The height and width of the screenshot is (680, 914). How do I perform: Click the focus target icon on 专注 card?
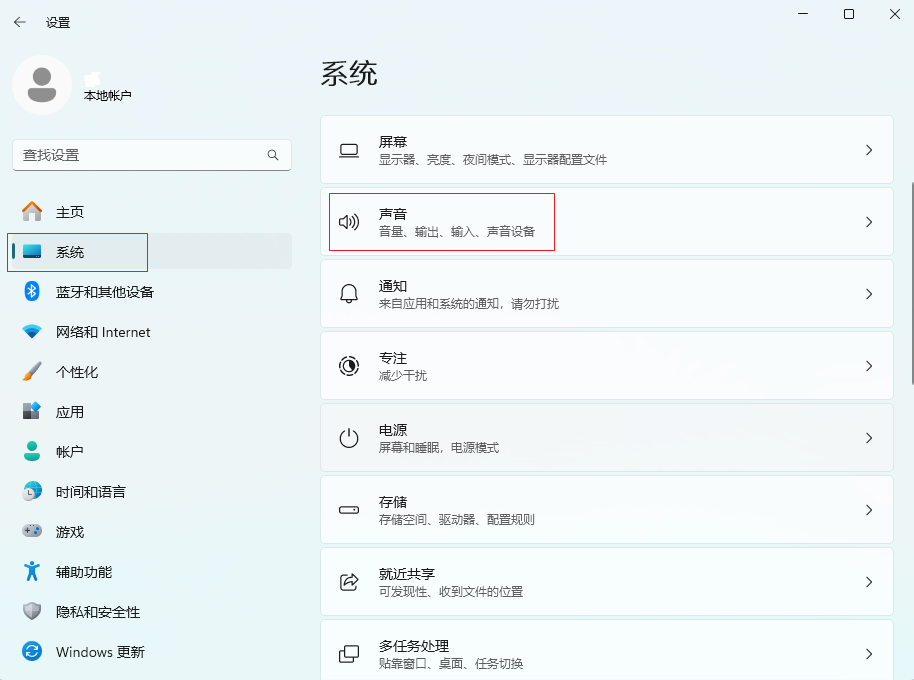click(349, 366)
